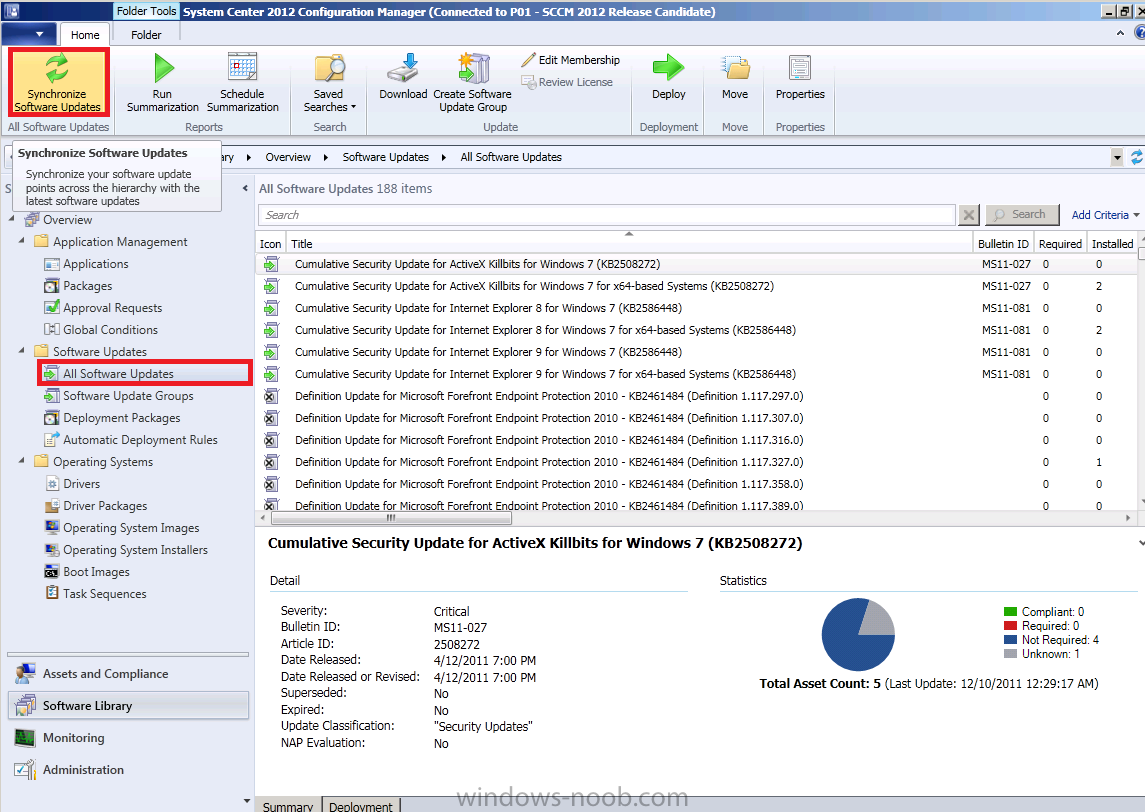This screenshot has width=1145, height=812.
Task: Select Packages in the tree
Action: click(87, 286)
